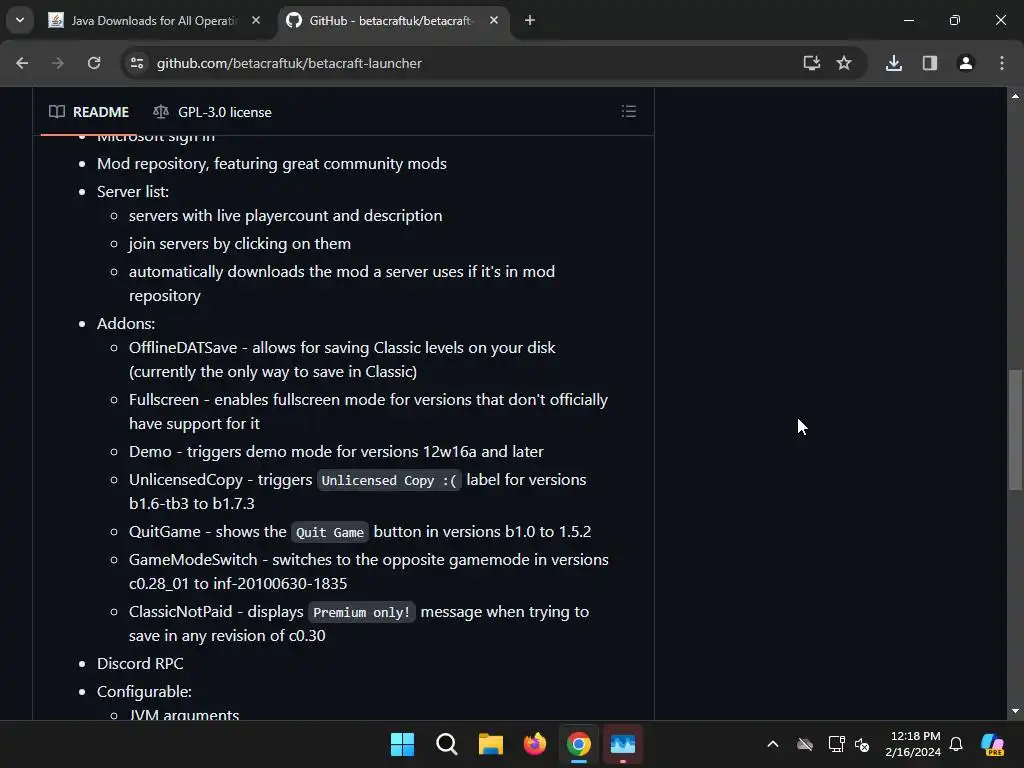The image size is (1024, 768).
Task: Click the install app icon in address bar
Action: tap(811, 63)
